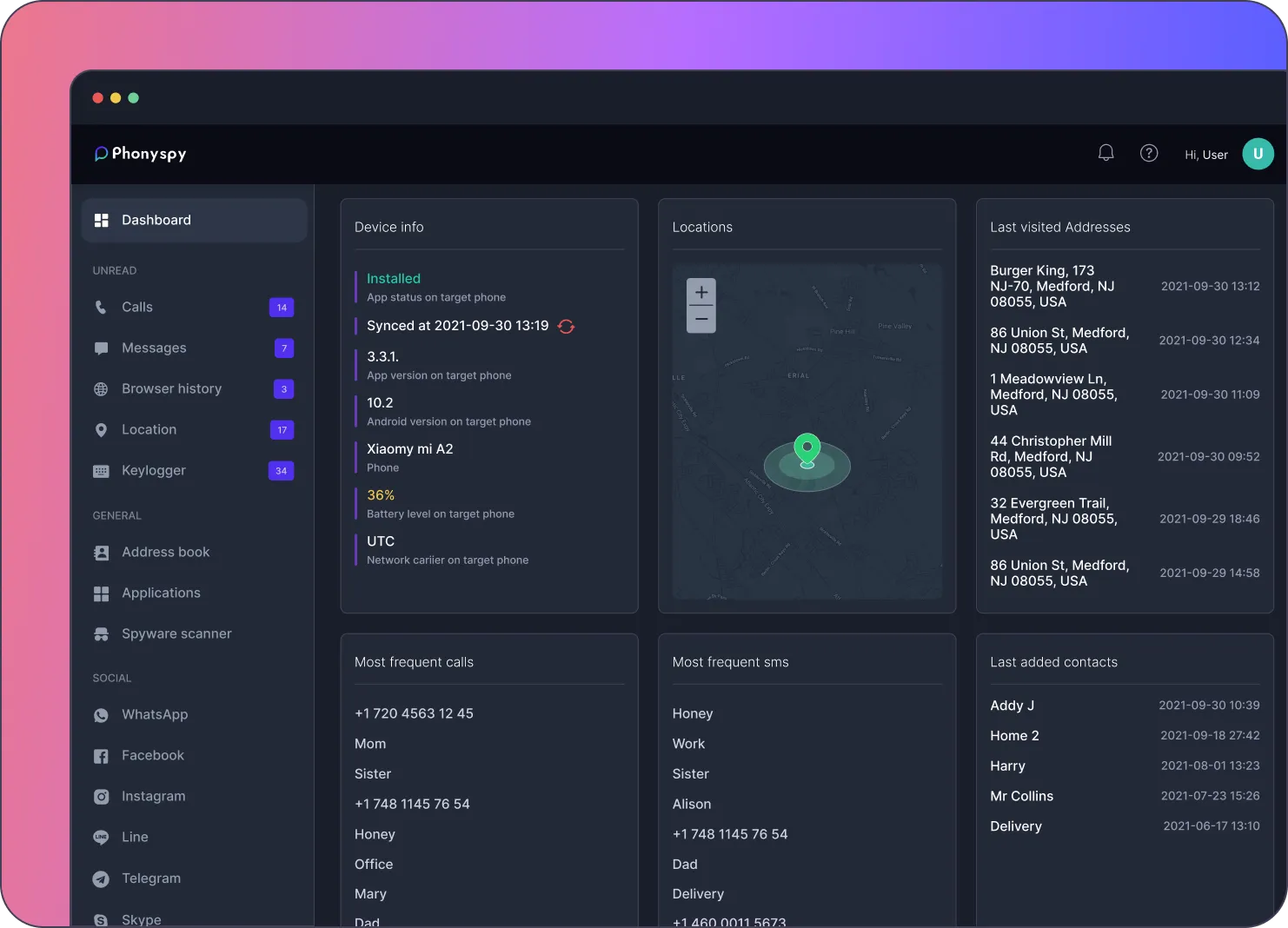Click the Burger King address entry

click(x=1052, y=287)
